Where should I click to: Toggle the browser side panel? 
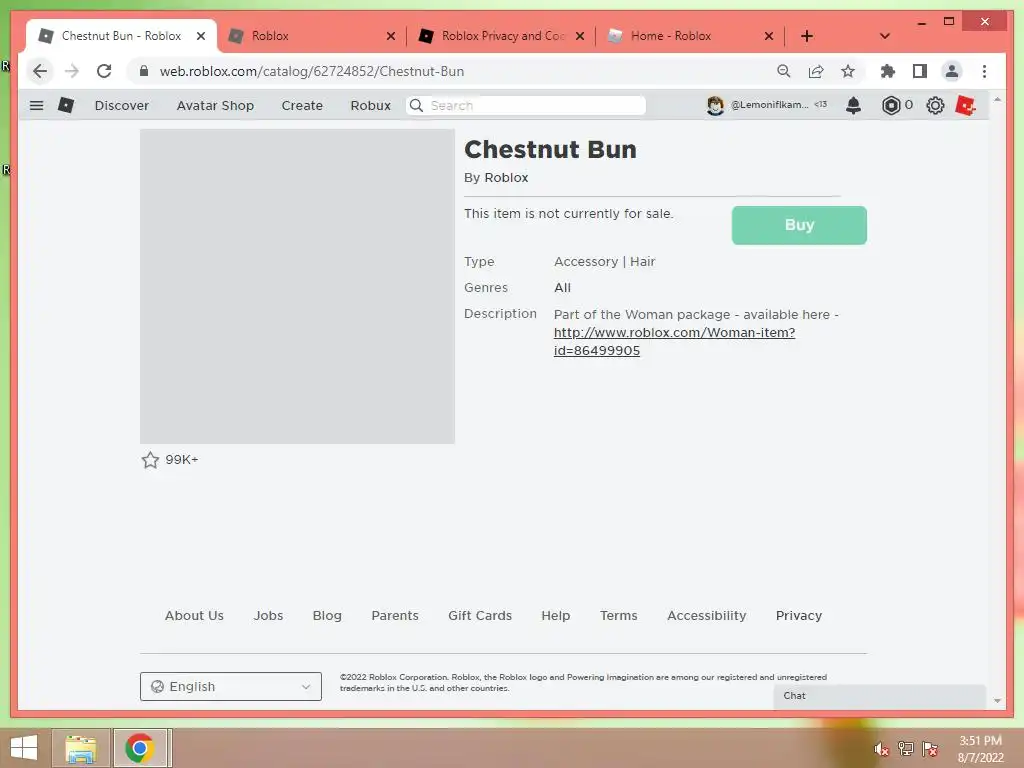coord(920,71)
